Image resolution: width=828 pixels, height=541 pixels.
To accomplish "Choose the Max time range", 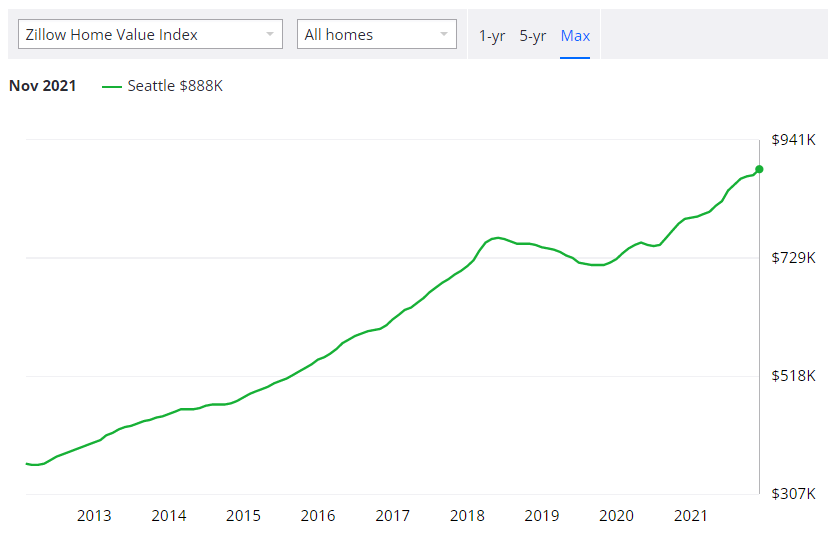I will click(575, 36).
